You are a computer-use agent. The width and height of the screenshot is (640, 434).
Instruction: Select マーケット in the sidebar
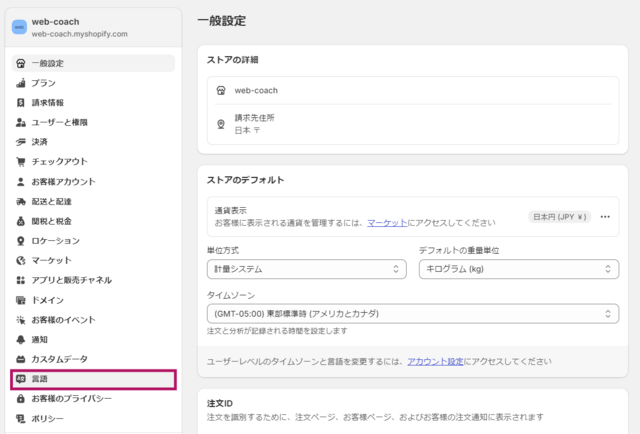coord(93,260)
